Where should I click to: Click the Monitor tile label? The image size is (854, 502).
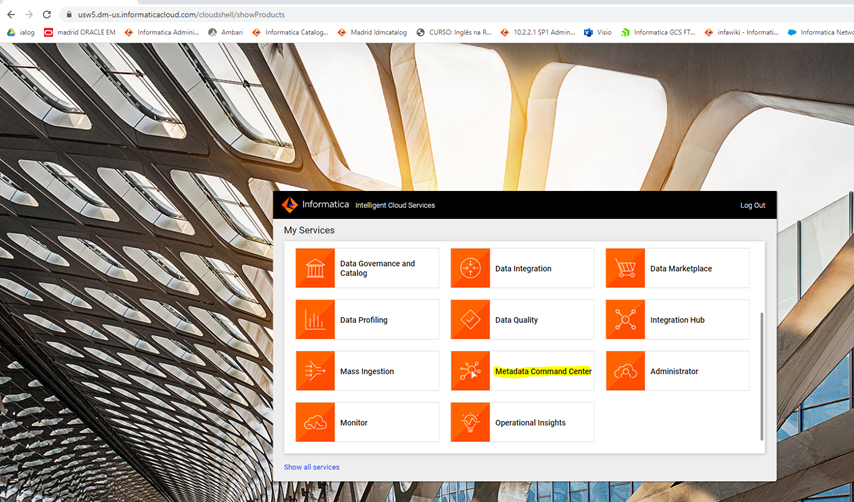click(353, 423)
